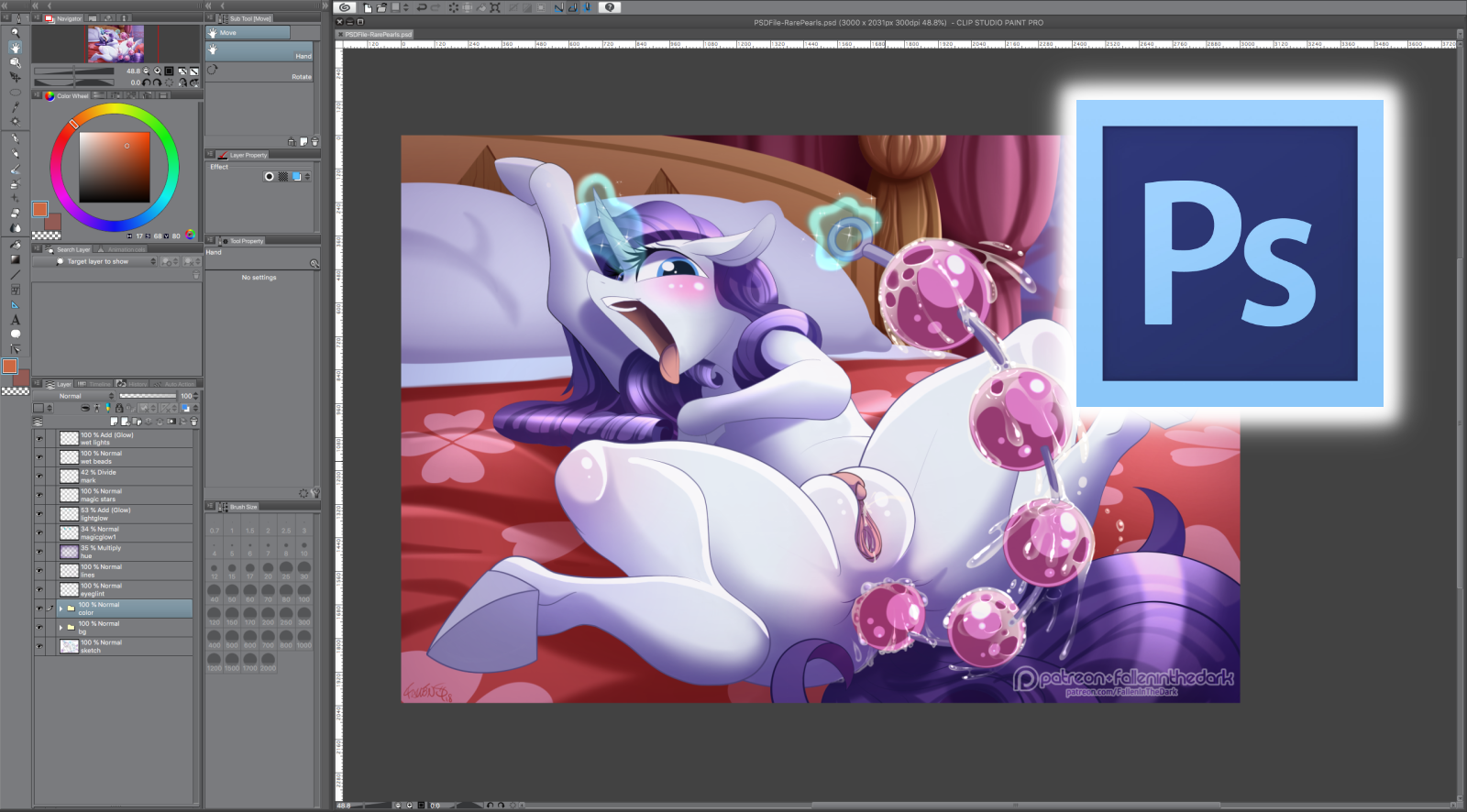The width and height of the screenshot is (1467, 812).
Task: Select the Eyedropper tool
Action: pyautogui.click(x=15, y=107)
